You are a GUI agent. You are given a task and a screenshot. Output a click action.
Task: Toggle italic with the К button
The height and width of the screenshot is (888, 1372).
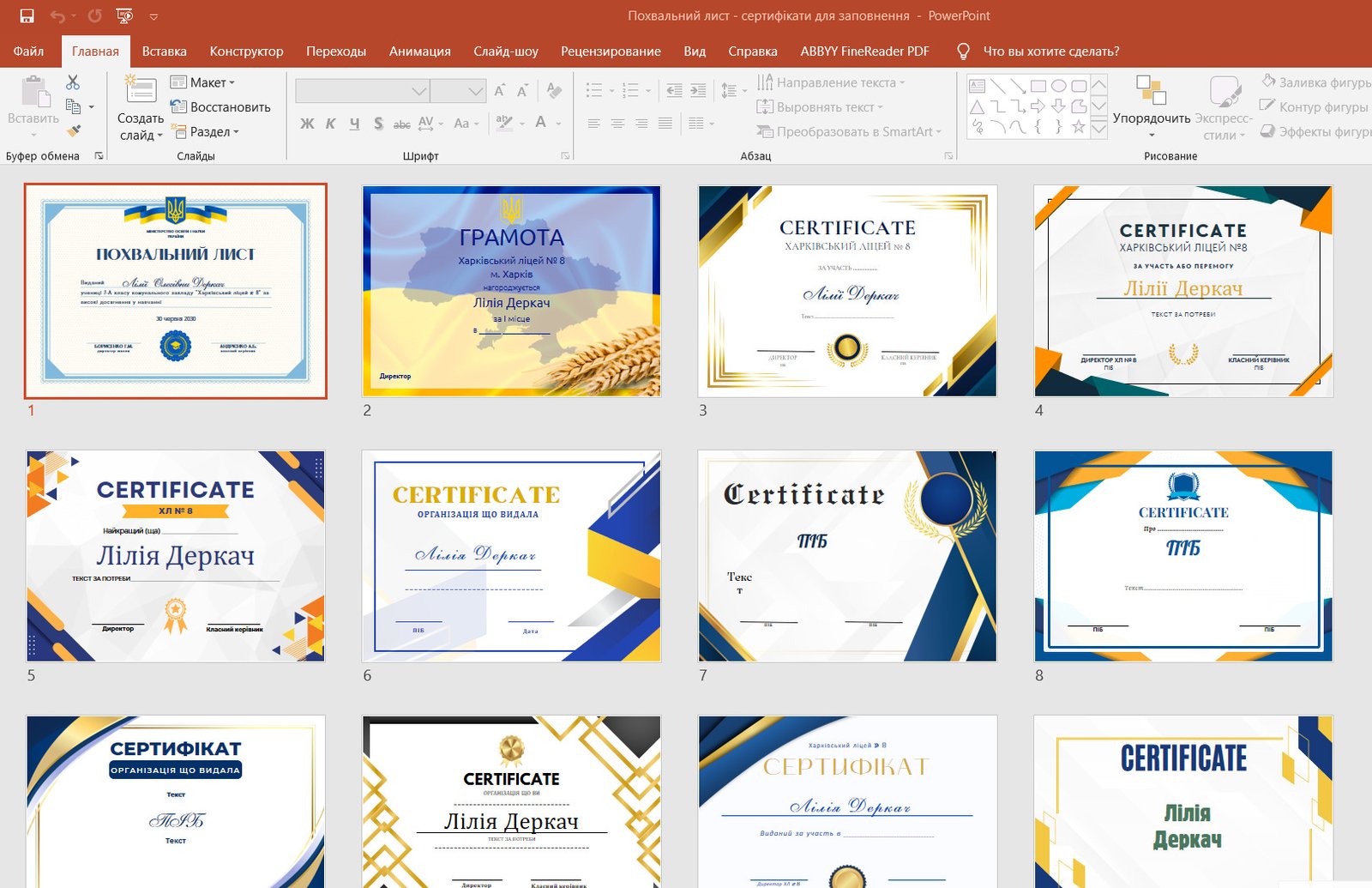[330, 124]
